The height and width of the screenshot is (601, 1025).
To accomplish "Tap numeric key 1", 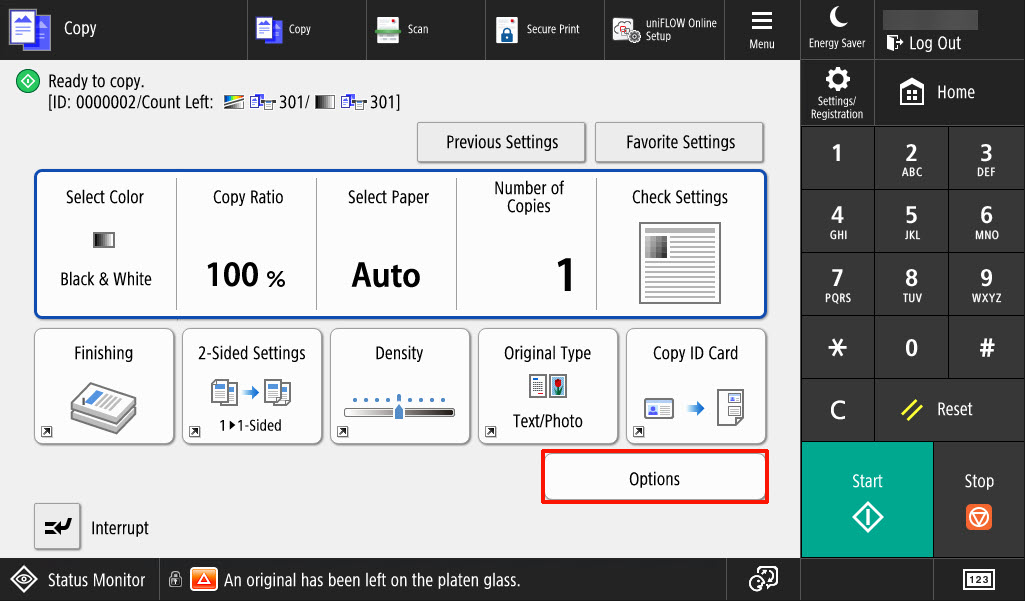I will pyautogui.click(x=837, y=158).
